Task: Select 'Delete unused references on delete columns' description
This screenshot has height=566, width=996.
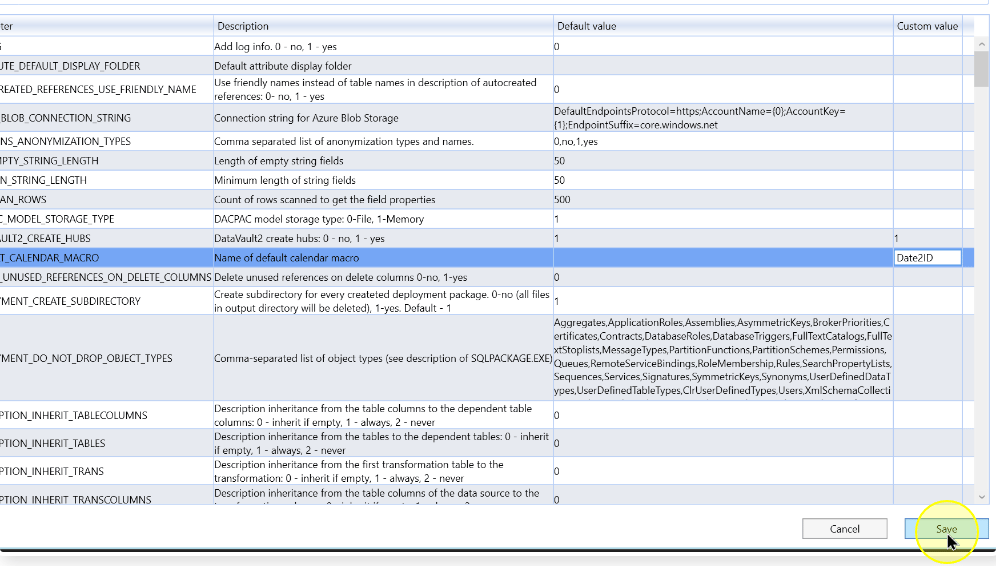Action: point(383,277)
